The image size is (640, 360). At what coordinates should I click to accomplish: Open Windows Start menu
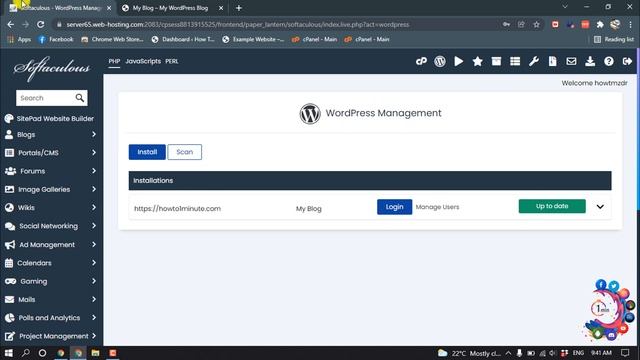pos(9,353)
